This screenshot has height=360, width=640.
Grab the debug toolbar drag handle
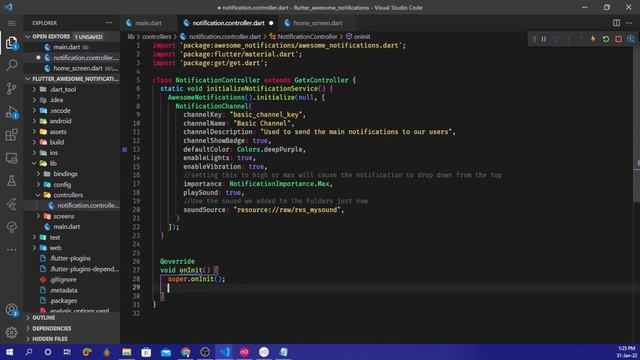click(533, 39)
